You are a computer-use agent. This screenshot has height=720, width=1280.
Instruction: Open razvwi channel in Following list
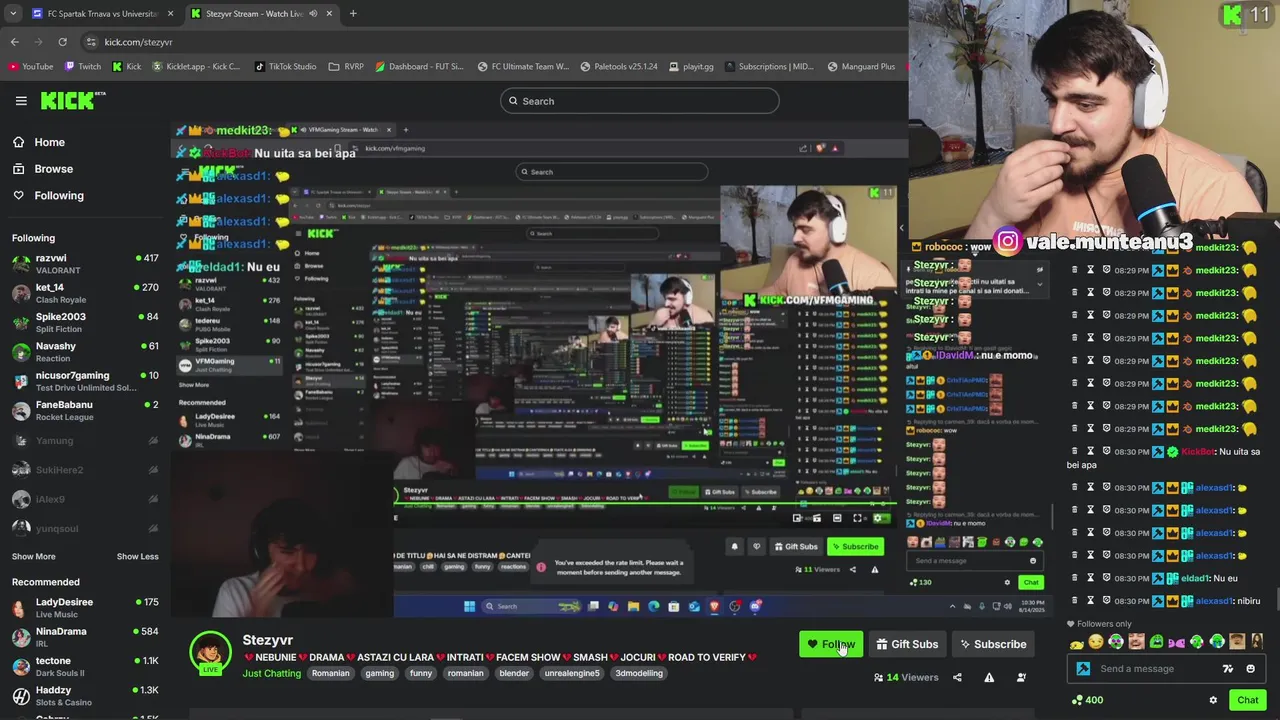click(85, 264)
